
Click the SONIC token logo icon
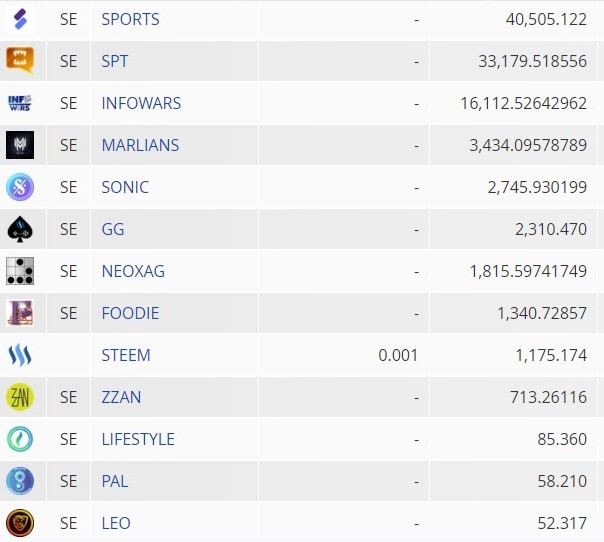(20, 187)
